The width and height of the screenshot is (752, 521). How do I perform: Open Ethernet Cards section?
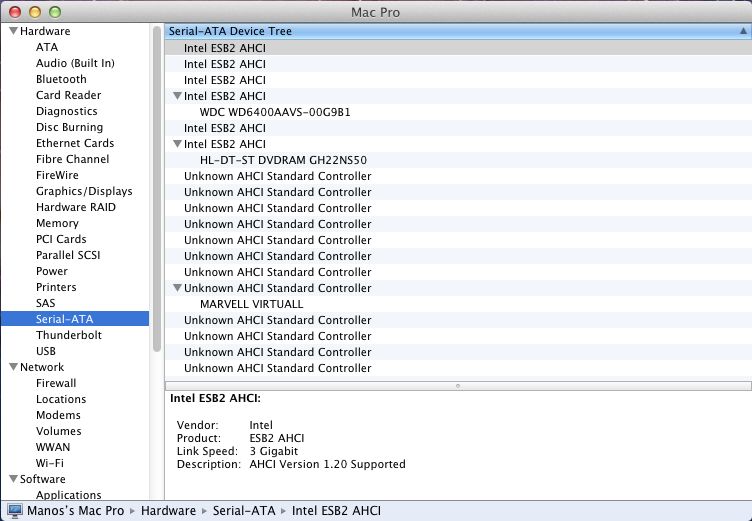(x=75, y=143)
